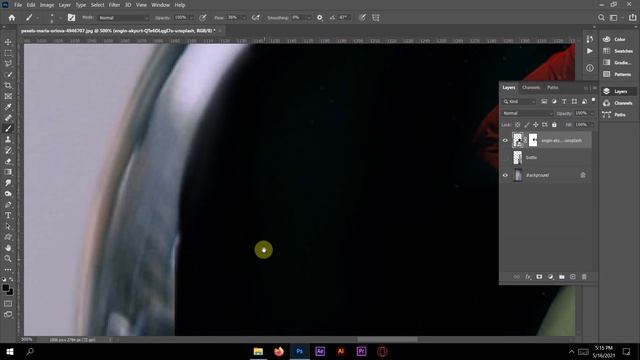This screenshot has width=640, height=360.
Task: Create a new group folder icon
Action: pos(562,277)
